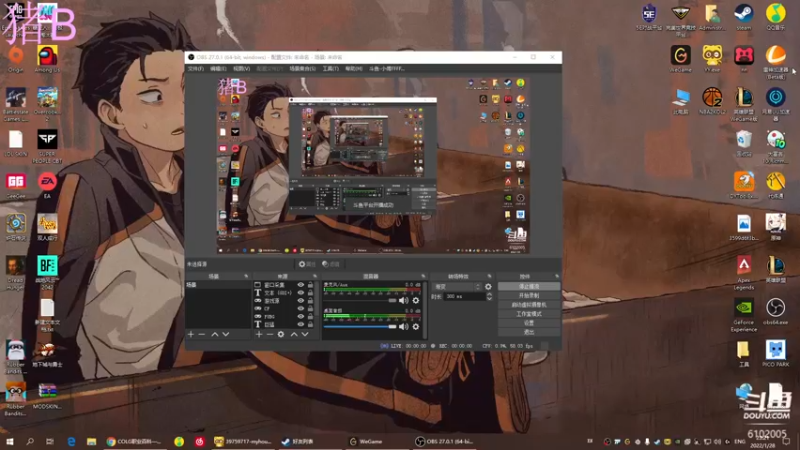Open the Among Us desktop shortcut

click(47, 59)
